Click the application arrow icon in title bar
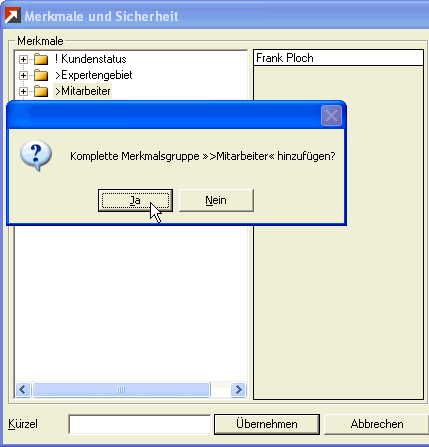429x447 pixels. (13, 15)
